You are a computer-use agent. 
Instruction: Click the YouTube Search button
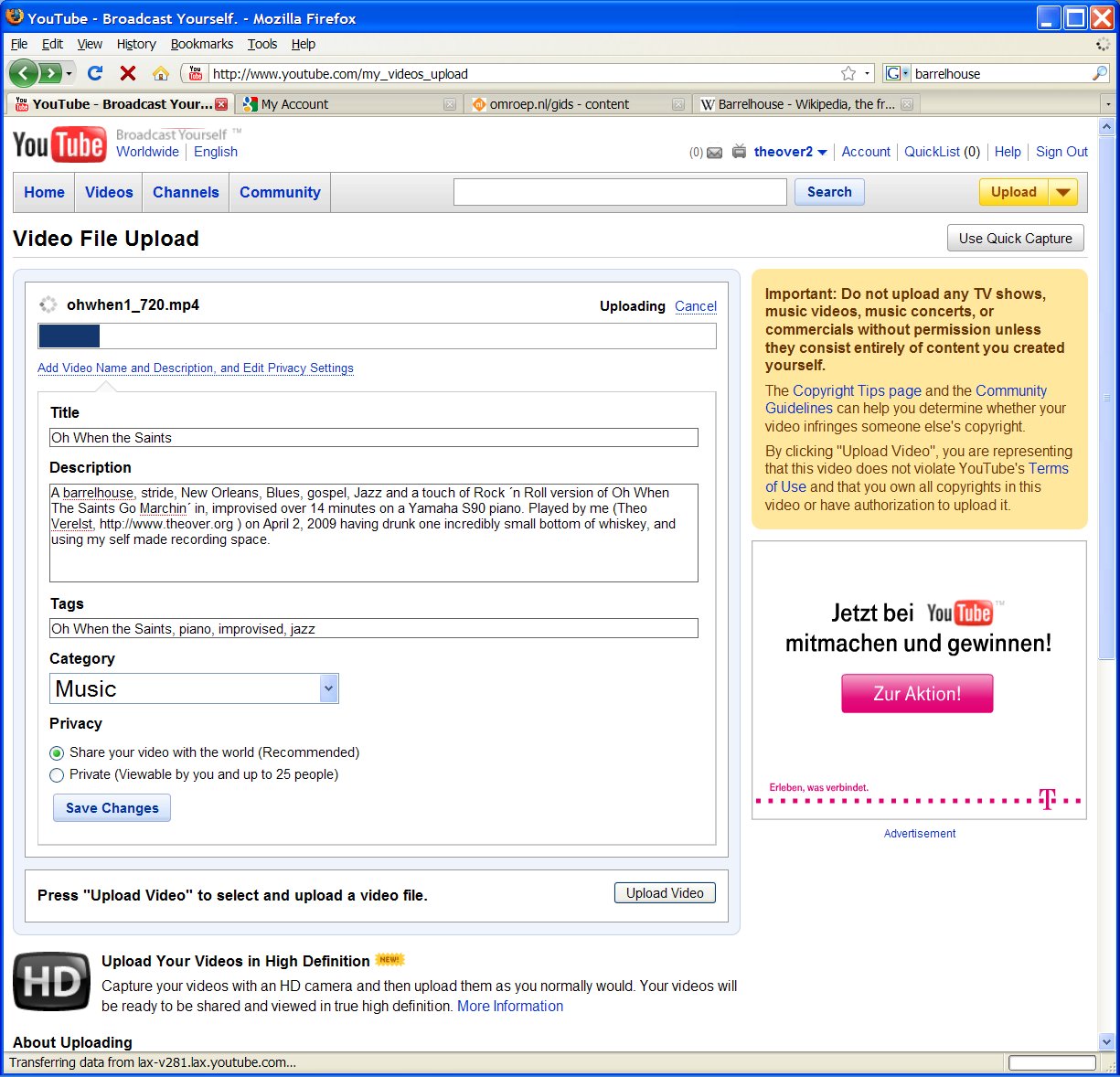[x=829, y=192]
